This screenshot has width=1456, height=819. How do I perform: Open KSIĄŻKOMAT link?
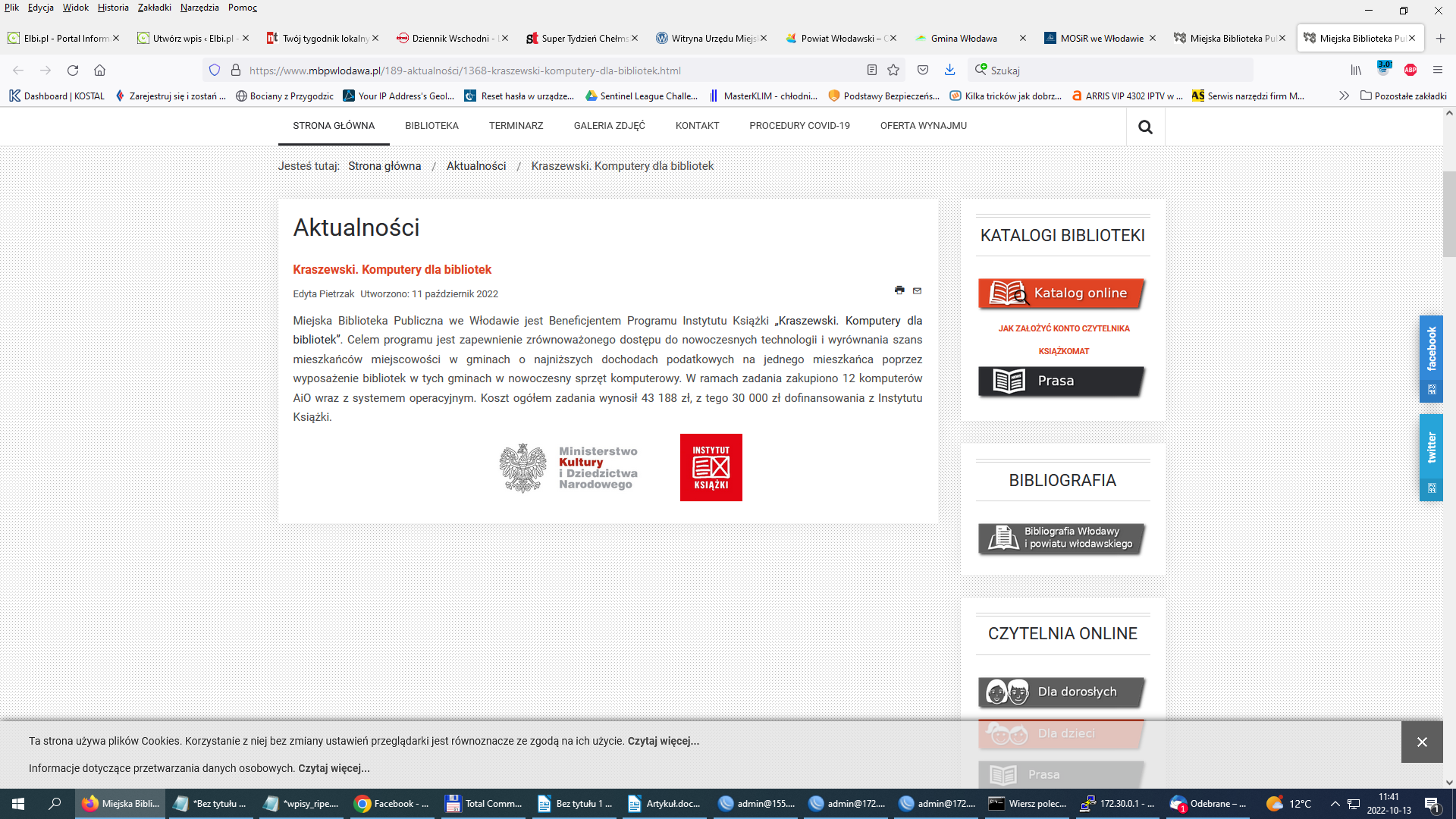coord(1063,351)
